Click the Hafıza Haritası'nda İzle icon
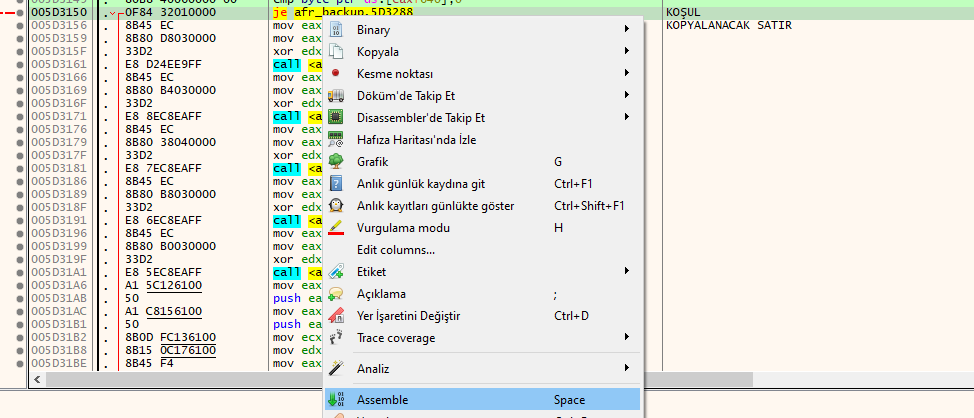974x418 pixels. pos(335,140)
